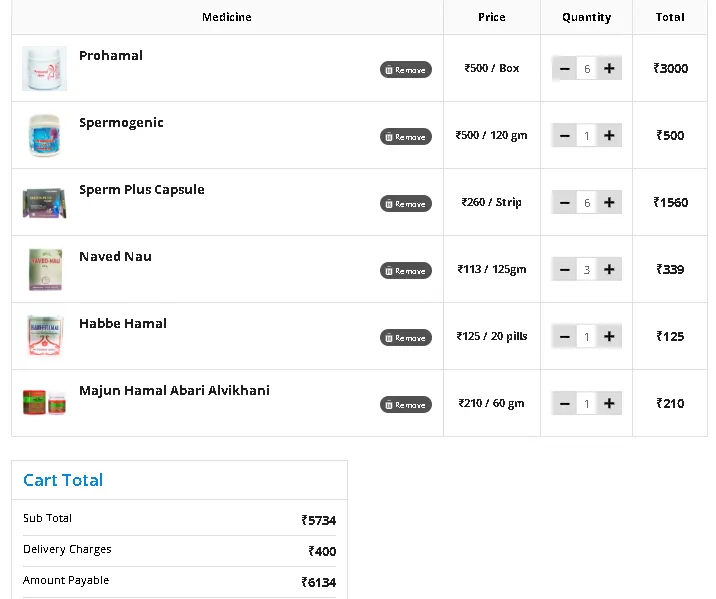Screen dimensions: 716x599
Task: Increase Prohamal quantity with plus button
Action: pyautogui.click(x=609, y=68)
